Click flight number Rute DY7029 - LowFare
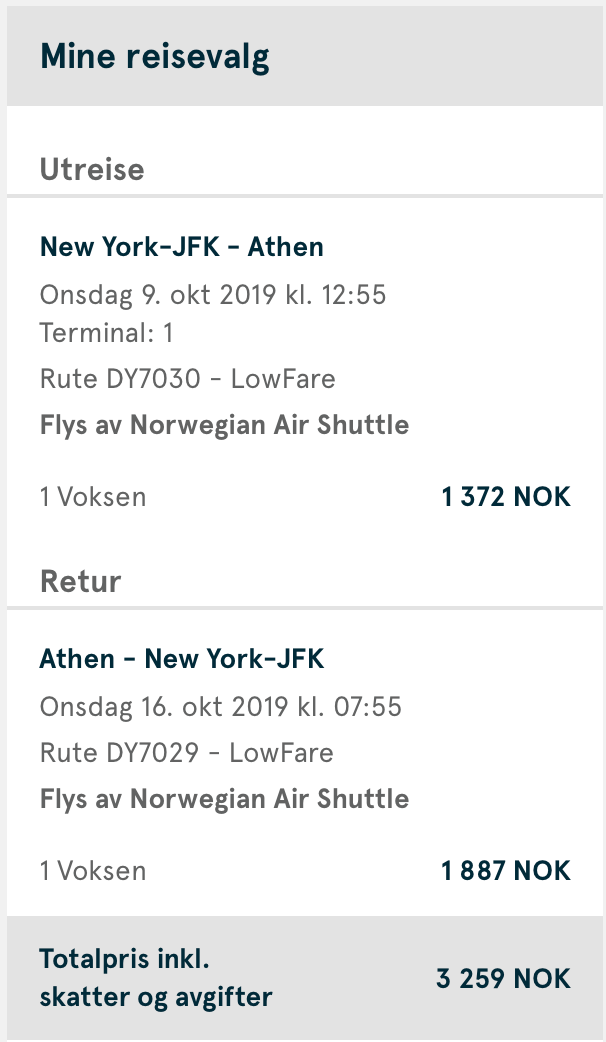Image resolution: width=606 pixels, height=1042 pixels. pos(187,752)
